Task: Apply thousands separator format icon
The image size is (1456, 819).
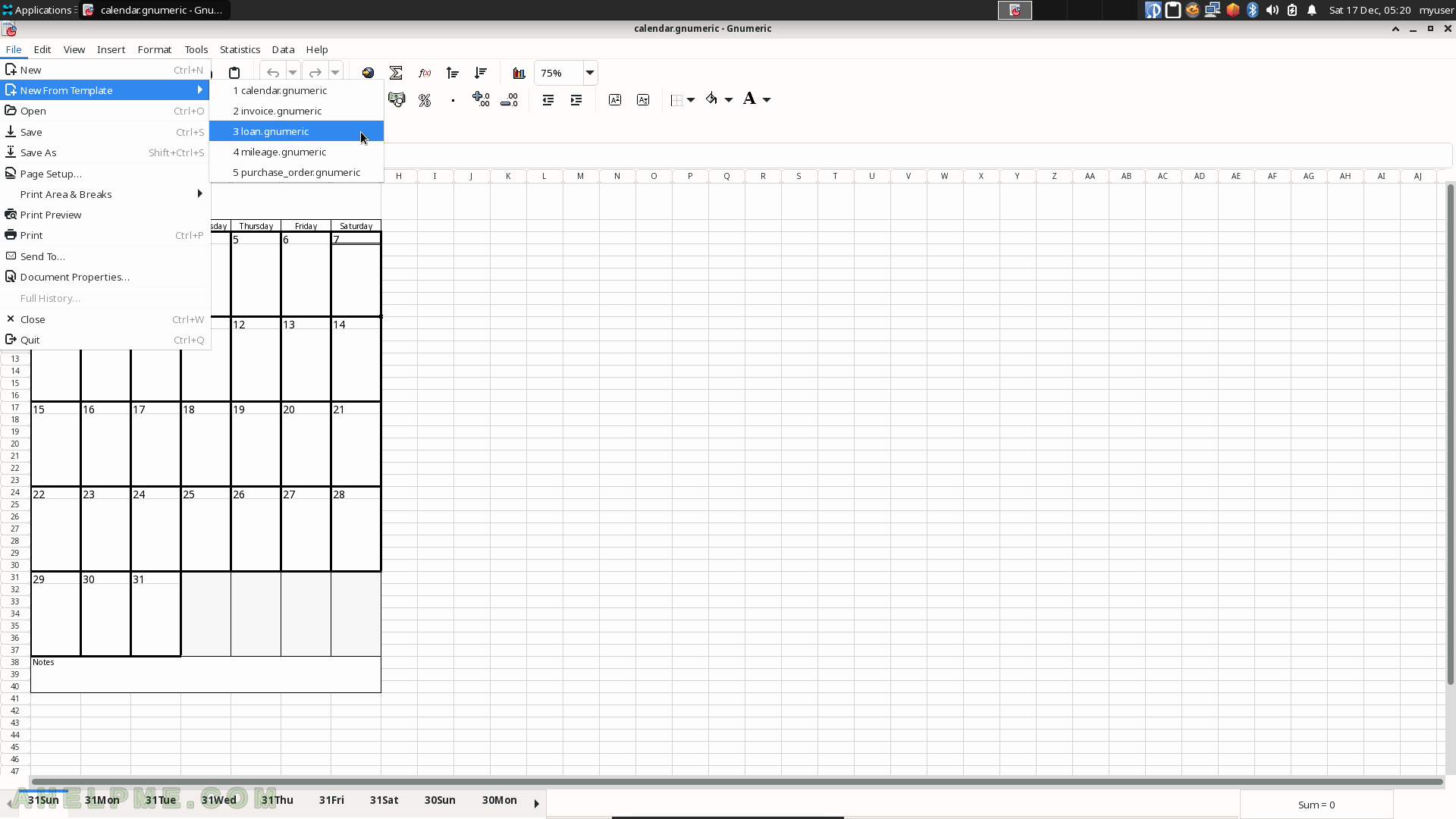Action: (x=453, y=99)
